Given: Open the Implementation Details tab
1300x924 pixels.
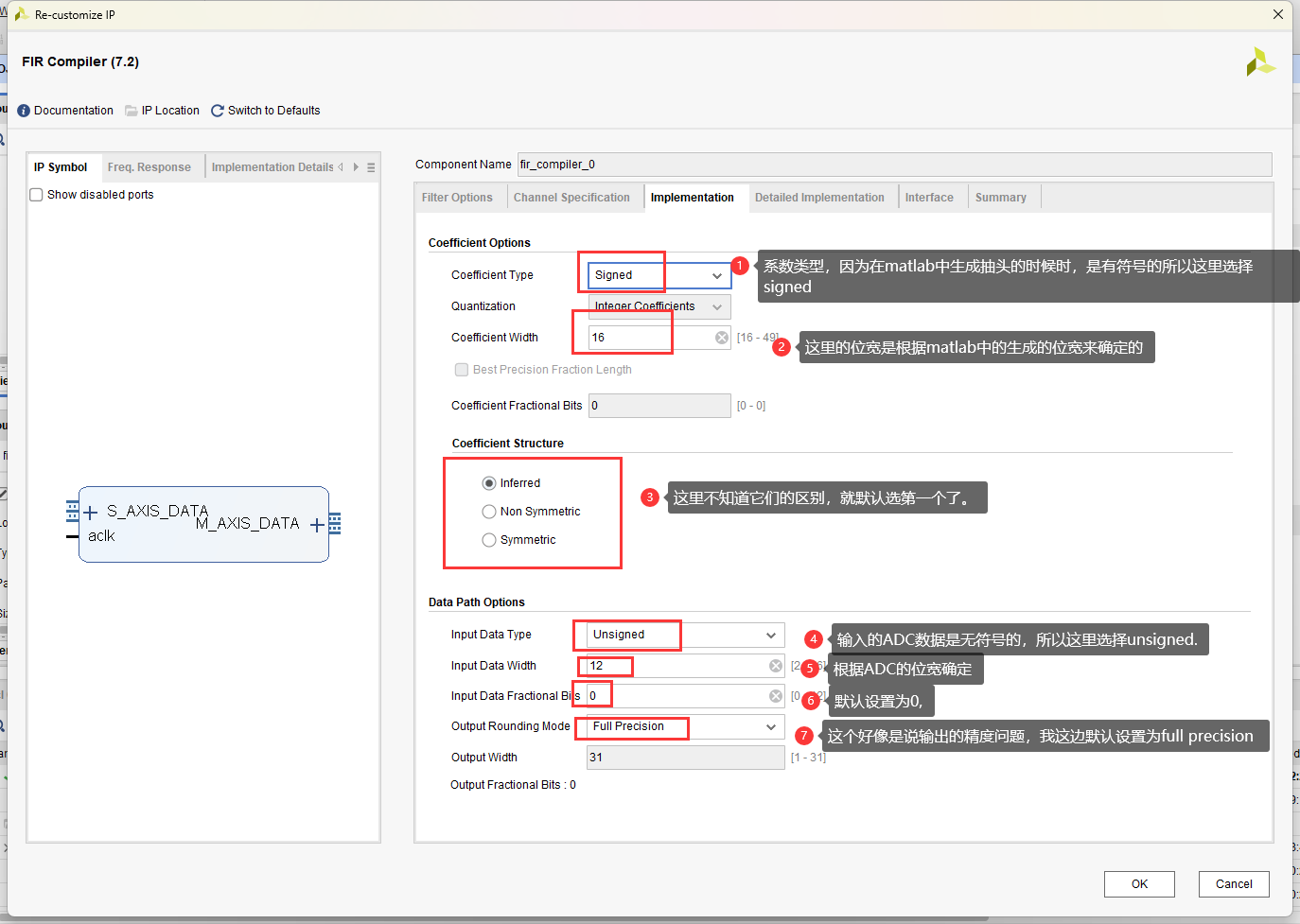Looking at the screenshot, I should point(272,167).
